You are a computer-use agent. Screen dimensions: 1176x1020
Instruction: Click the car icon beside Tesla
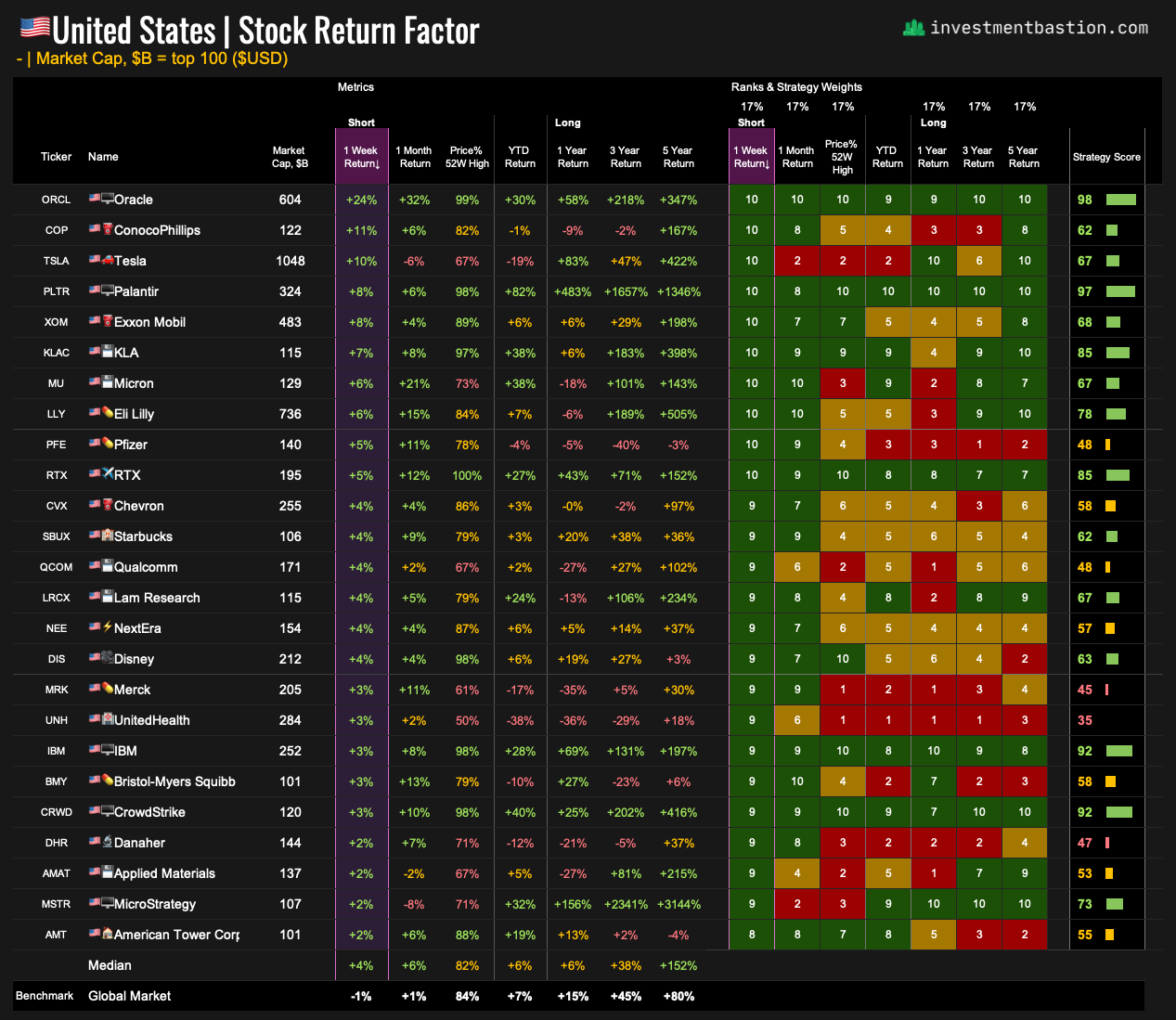pos(108,260)
